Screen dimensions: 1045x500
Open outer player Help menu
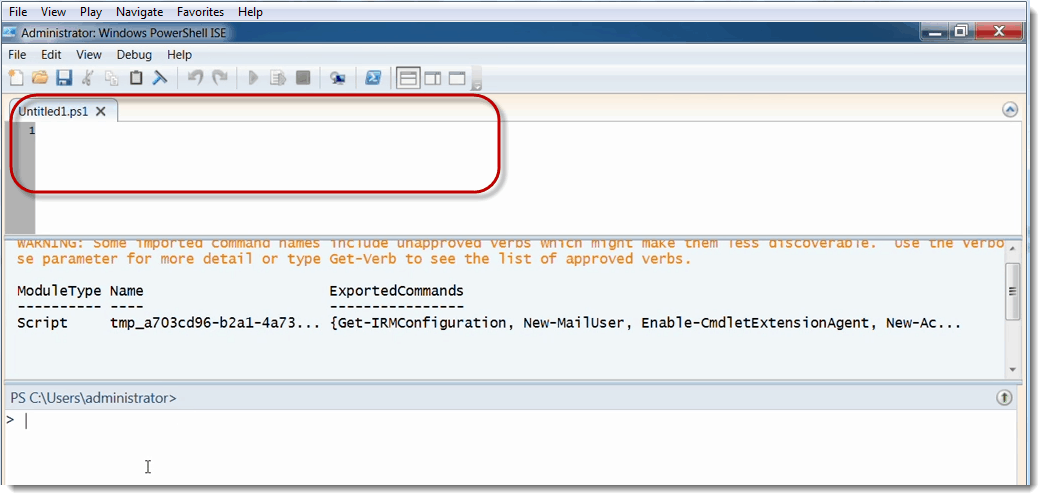click(250, 11)
